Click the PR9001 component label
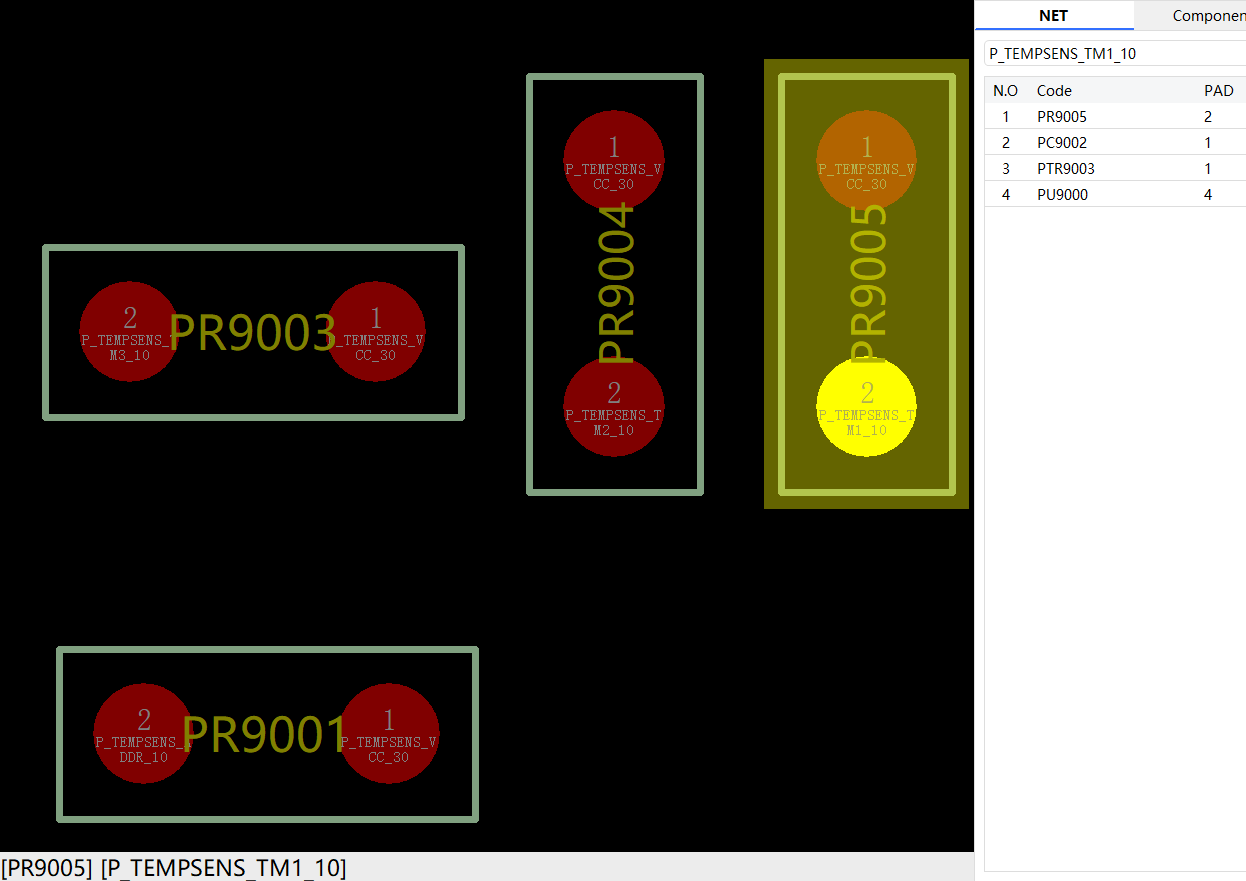This screenshot has width=1246, height=881. click(265, 735)
